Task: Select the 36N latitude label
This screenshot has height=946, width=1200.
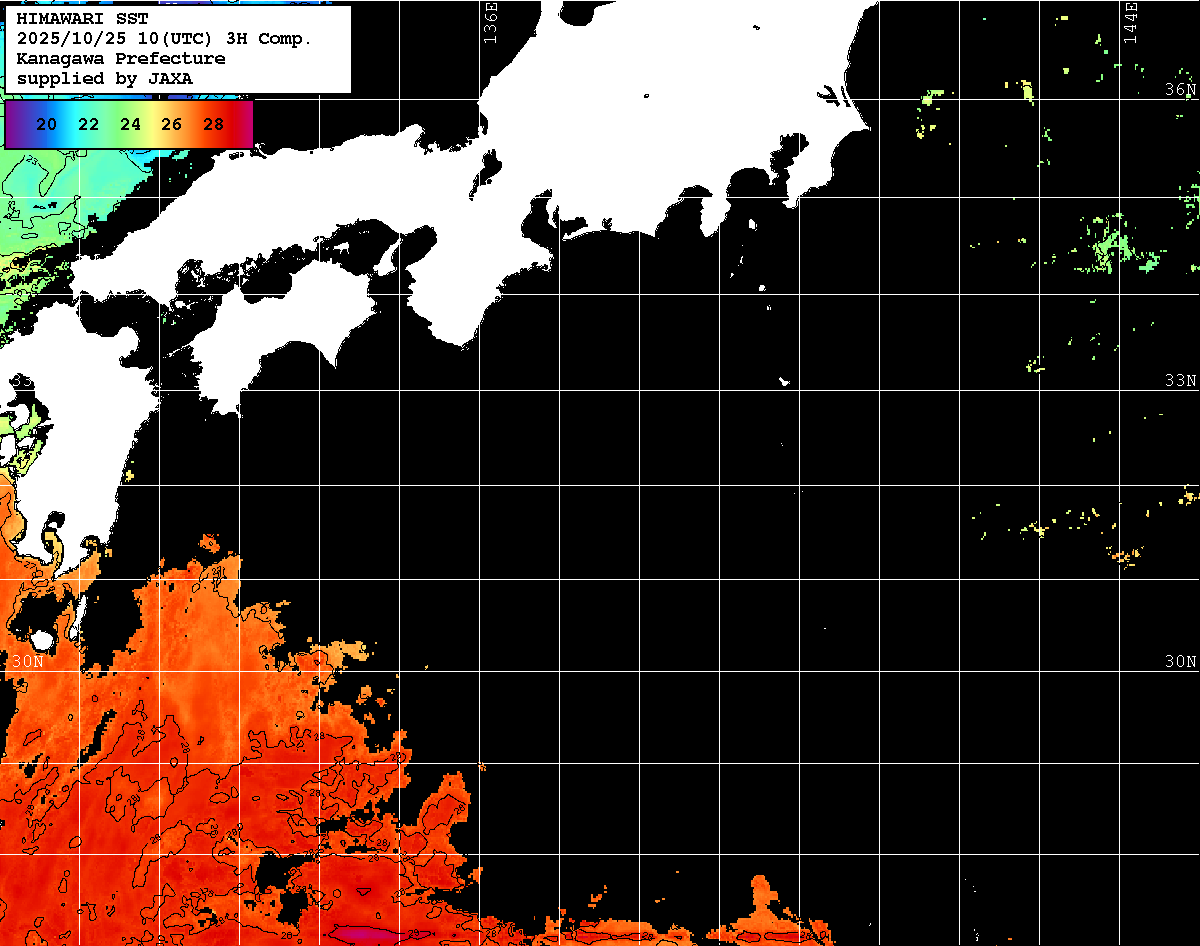Action: pyautogui.click(x=1180, y=90)
